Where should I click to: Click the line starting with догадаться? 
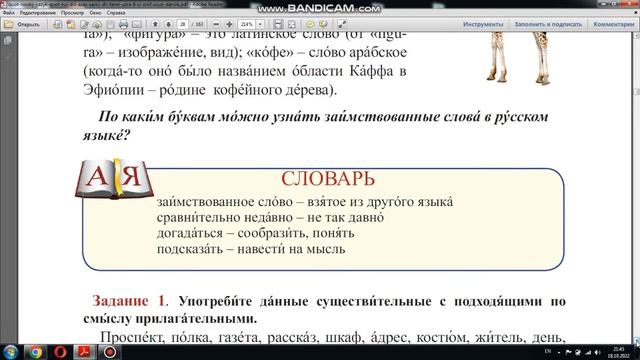256,233
